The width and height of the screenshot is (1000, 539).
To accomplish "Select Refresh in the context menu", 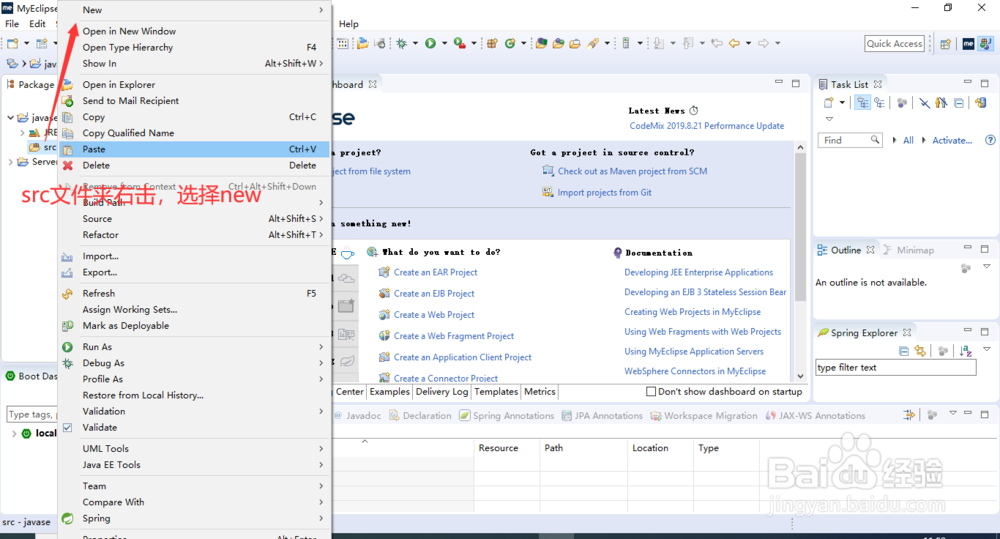I will tap(195, 293).
